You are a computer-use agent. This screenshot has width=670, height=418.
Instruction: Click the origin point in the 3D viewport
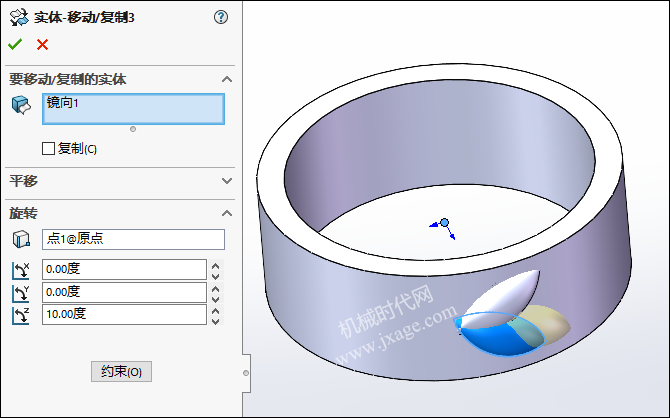(x=444, y=223)
